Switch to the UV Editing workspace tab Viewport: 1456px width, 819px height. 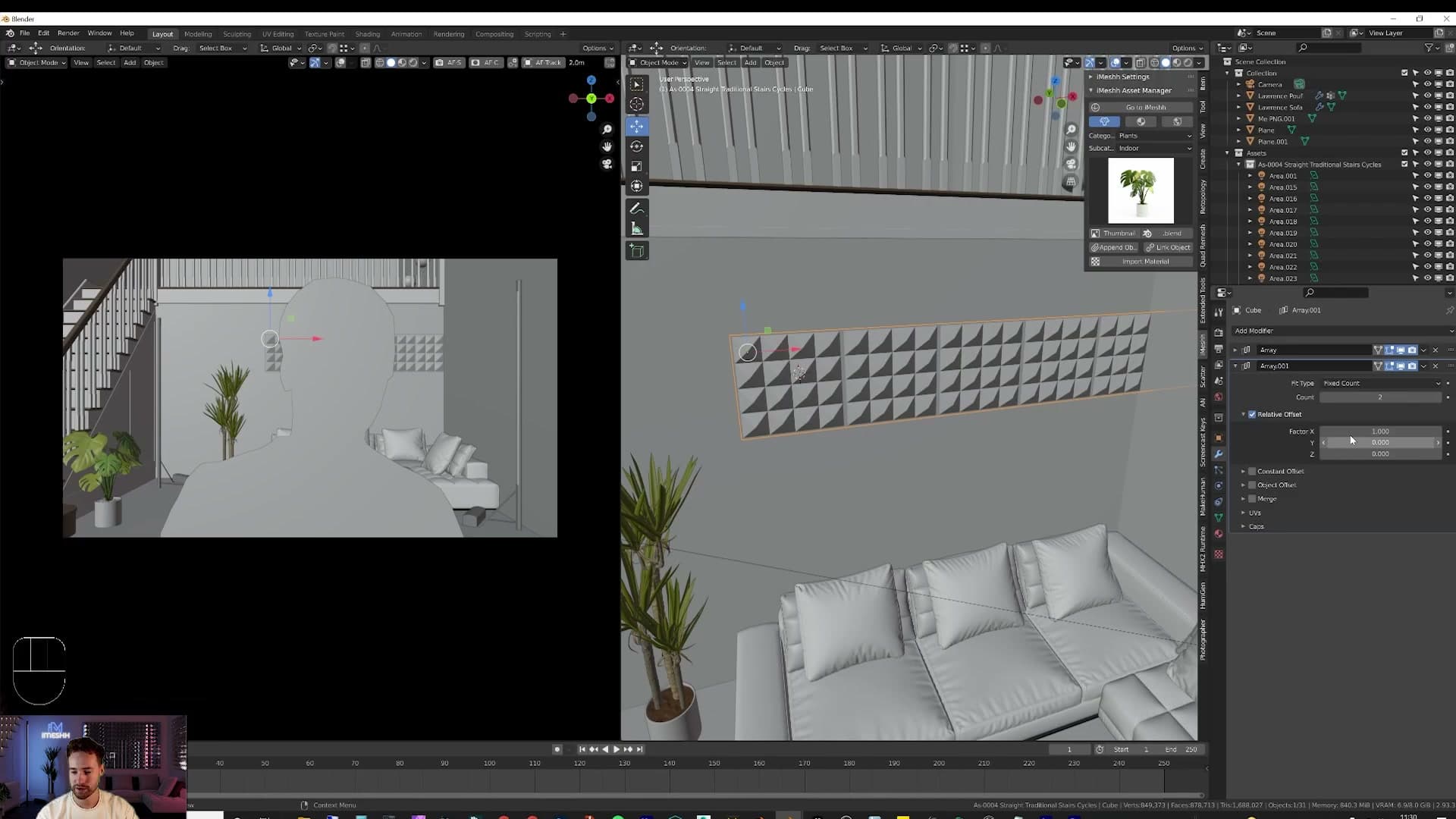(278, 34)
